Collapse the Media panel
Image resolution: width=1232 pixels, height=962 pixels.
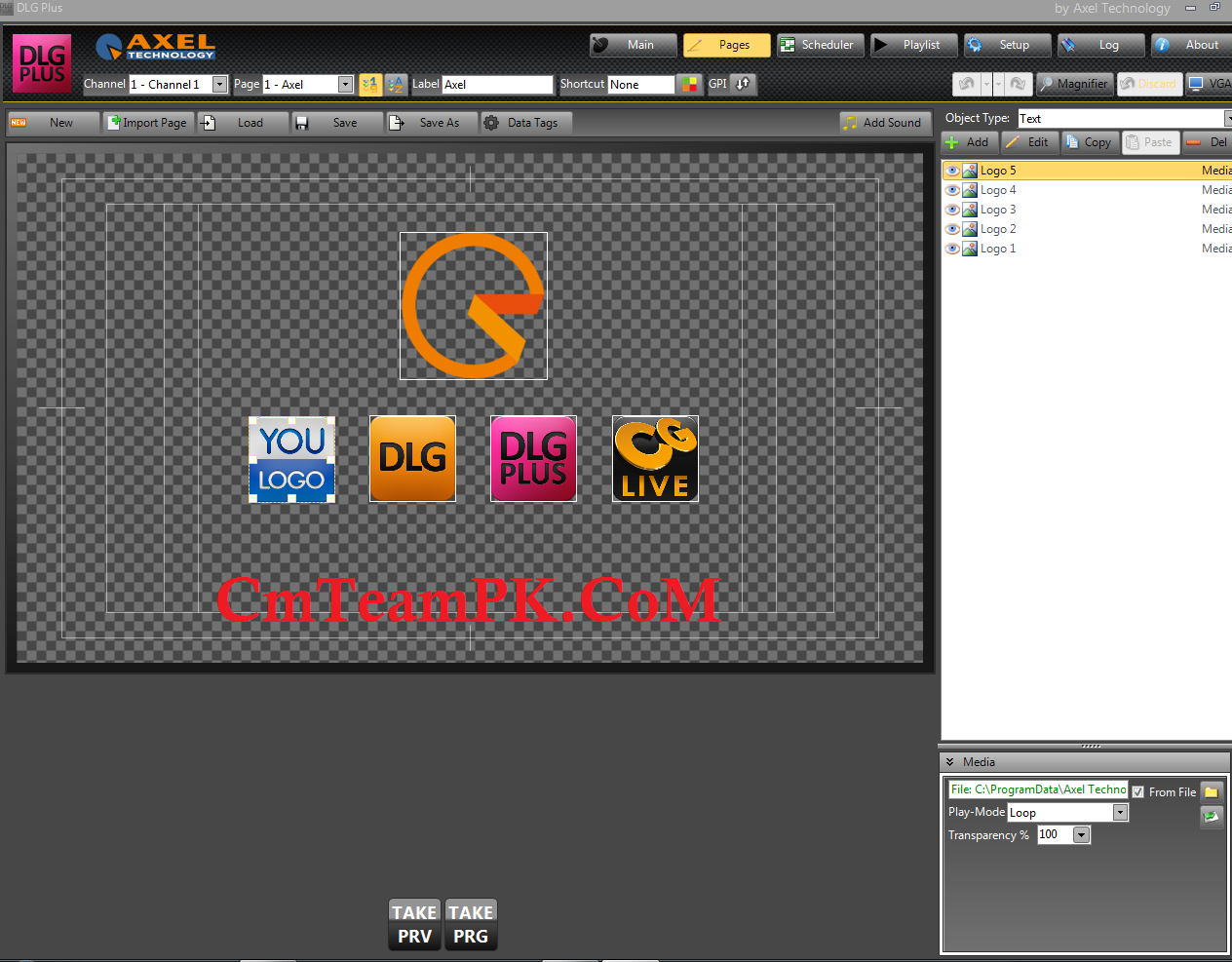coord(949,762)
